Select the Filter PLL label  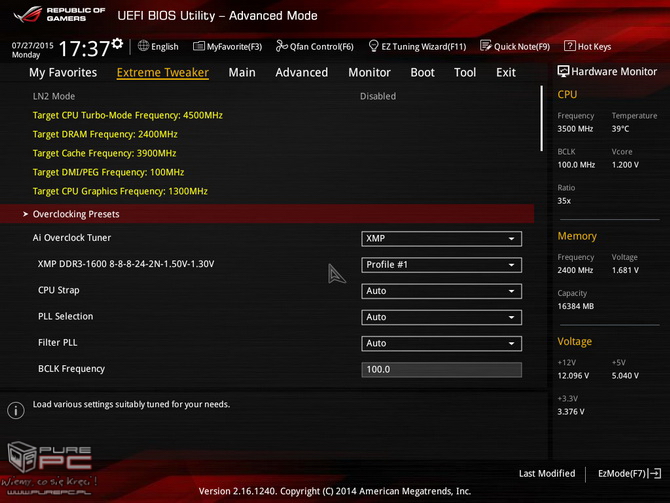pyautogui.click(x=58, y=342)
